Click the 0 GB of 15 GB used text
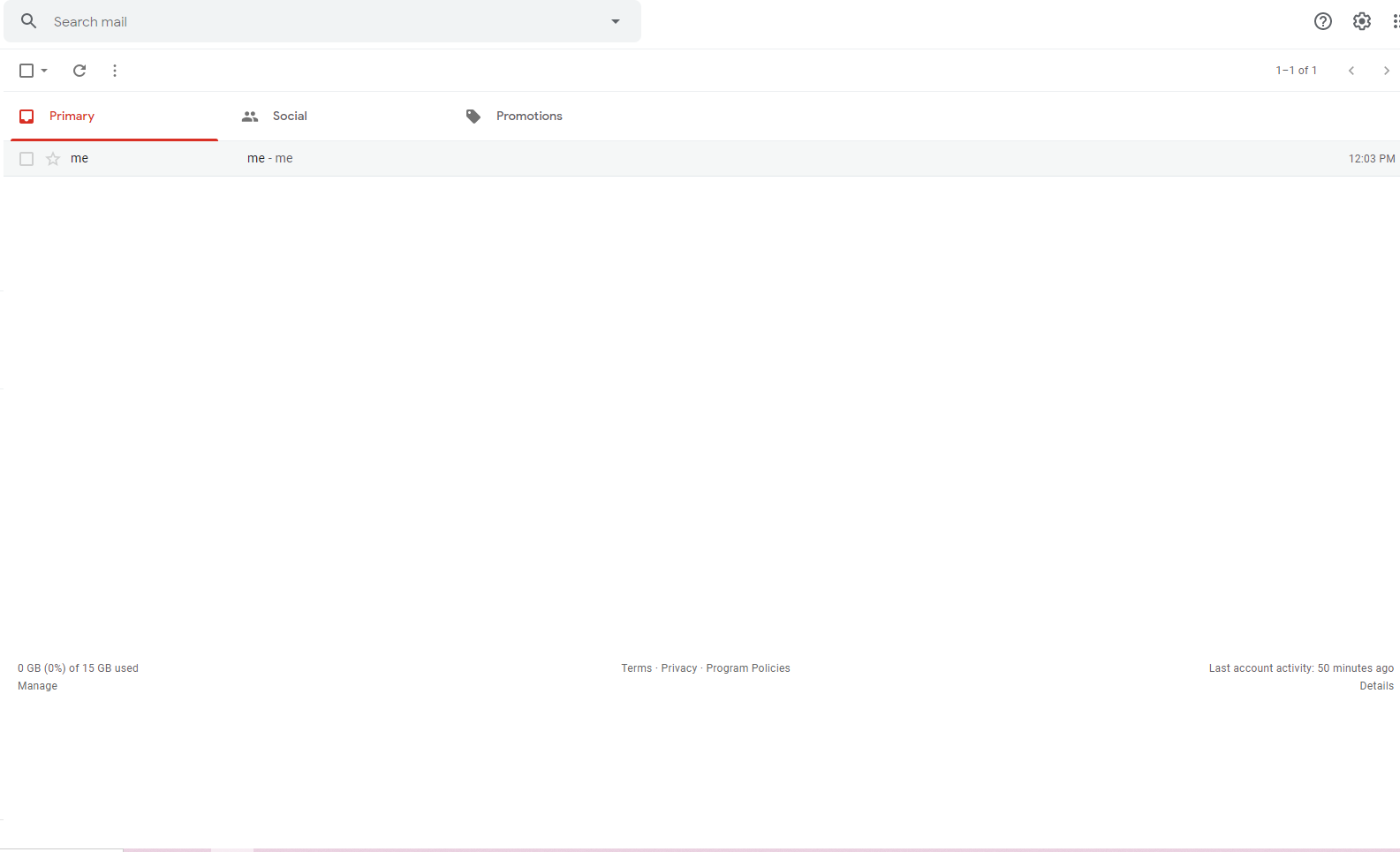Image resolution: width=1400 pixels, height=852 pixels. [x=78, y=668]
